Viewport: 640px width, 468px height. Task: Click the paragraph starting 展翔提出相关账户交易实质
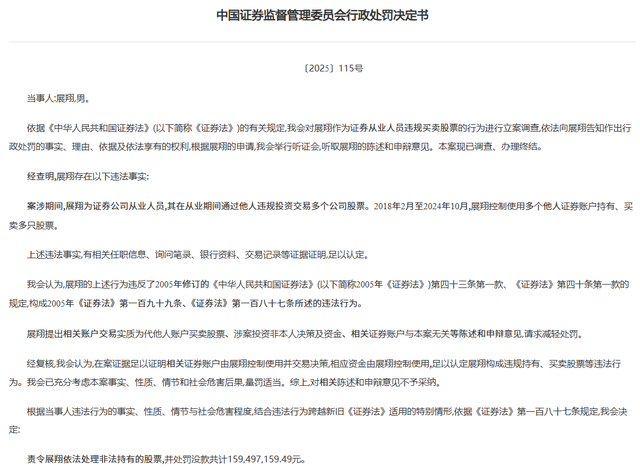click(304, 334)
